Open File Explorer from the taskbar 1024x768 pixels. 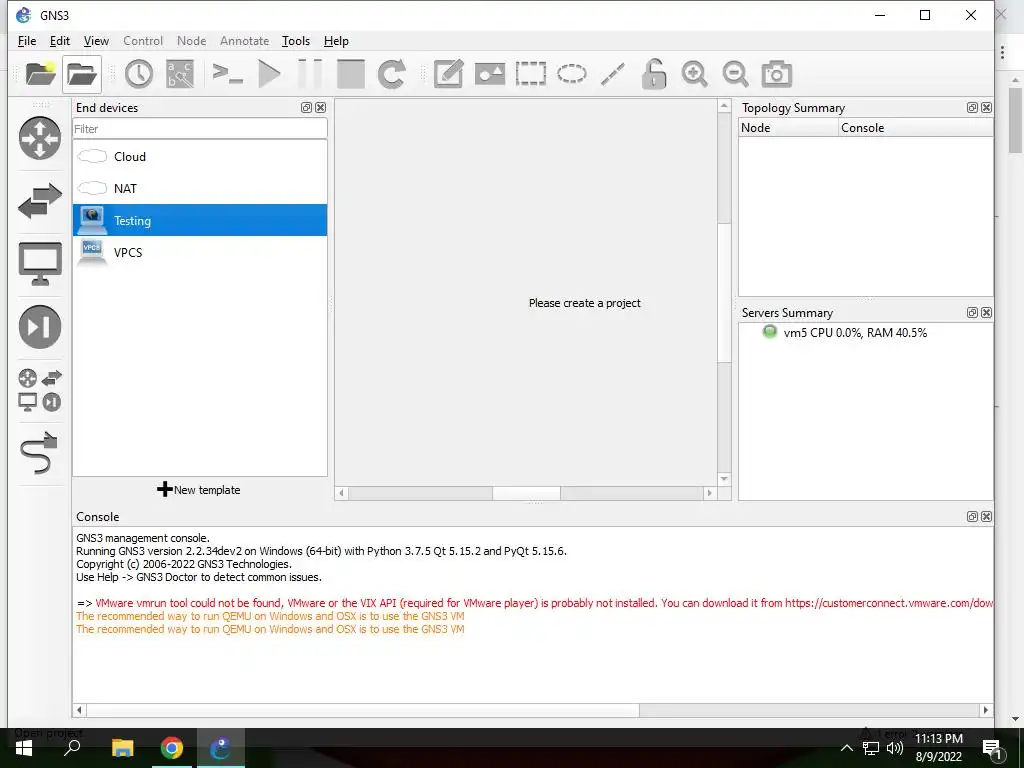[x=122, y=748]
